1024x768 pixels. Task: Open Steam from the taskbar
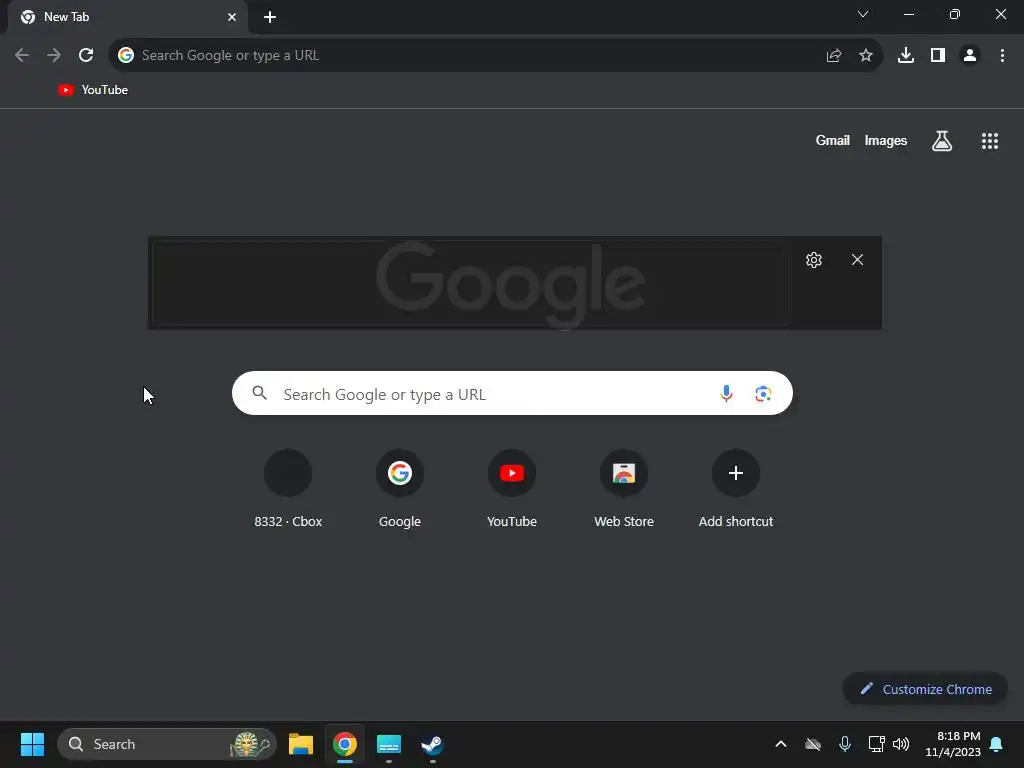pos(432,744)
